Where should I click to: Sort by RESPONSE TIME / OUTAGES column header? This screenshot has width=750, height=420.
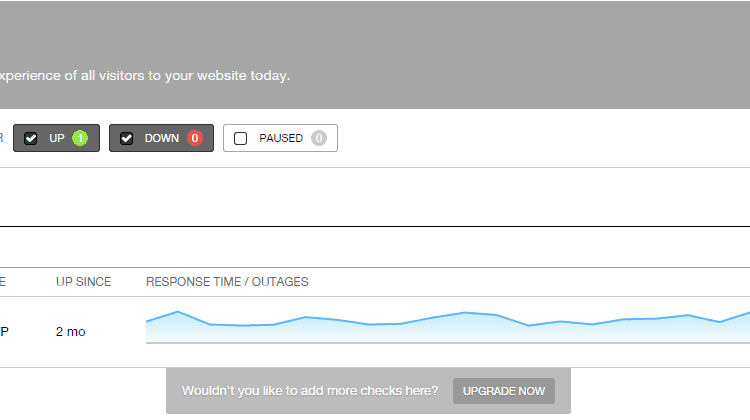pos(227,282)
